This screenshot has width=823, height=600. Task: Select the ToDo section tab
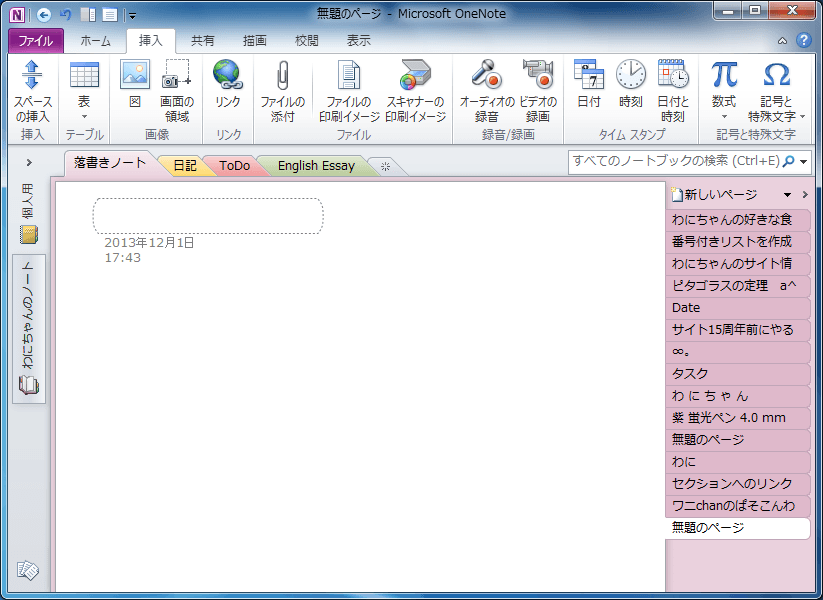234,166
